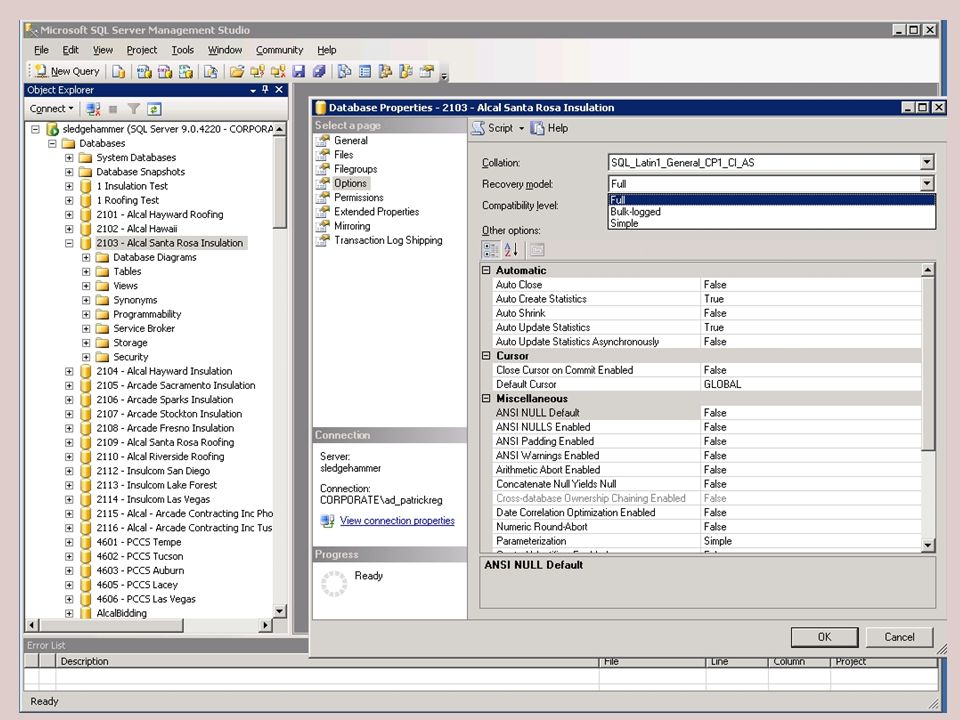Viewport: 960px width, 720px height.
Task: Click the Save All icon
Action: (x=319, y=72)
